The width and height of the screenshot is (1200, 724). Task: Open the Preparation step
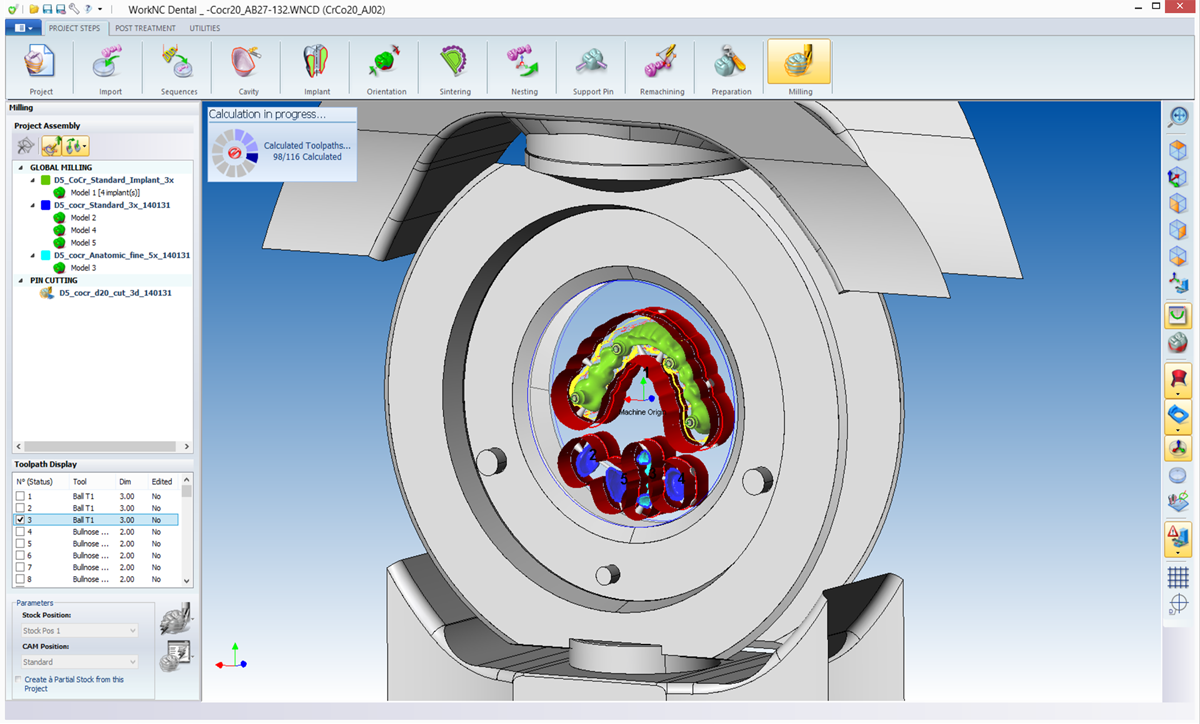click(x=731, y=68)
